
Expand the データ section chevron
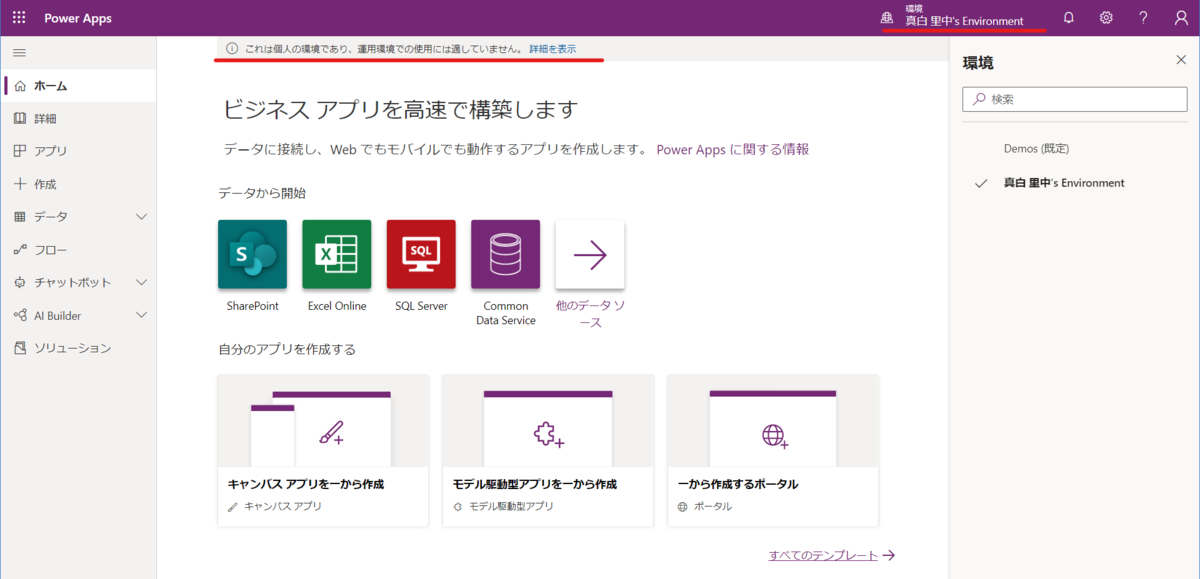pyautogui.click(x=140, y=216)
